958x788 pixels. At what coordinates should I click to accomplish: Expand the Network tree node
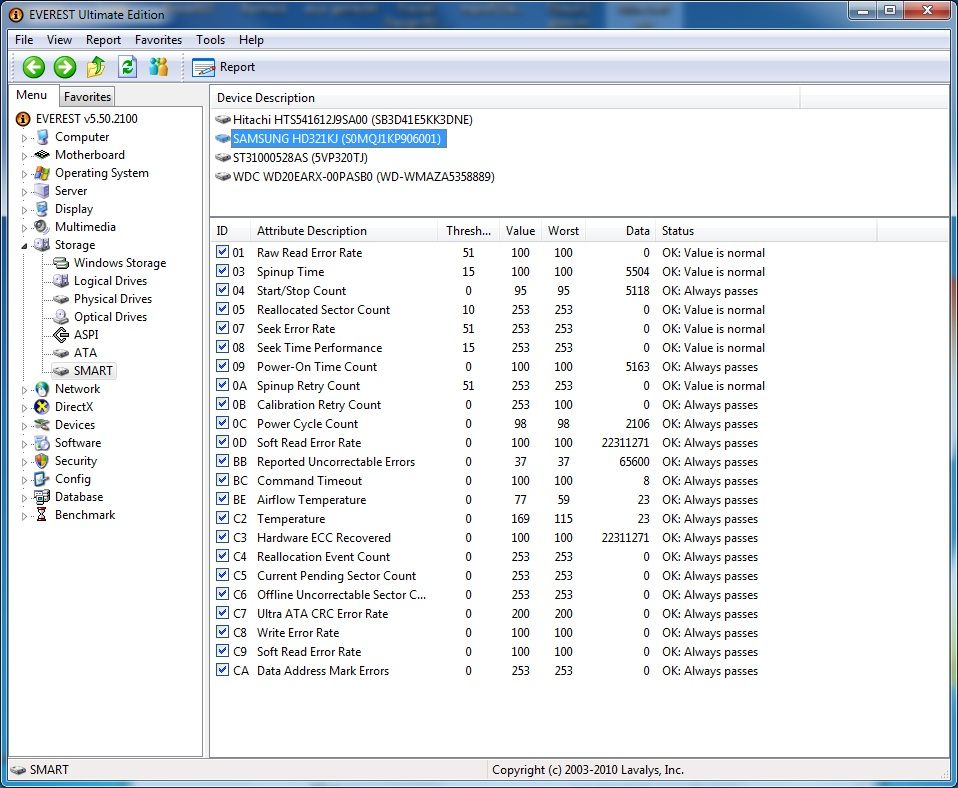pyautogui.click(x=24, y=390)
